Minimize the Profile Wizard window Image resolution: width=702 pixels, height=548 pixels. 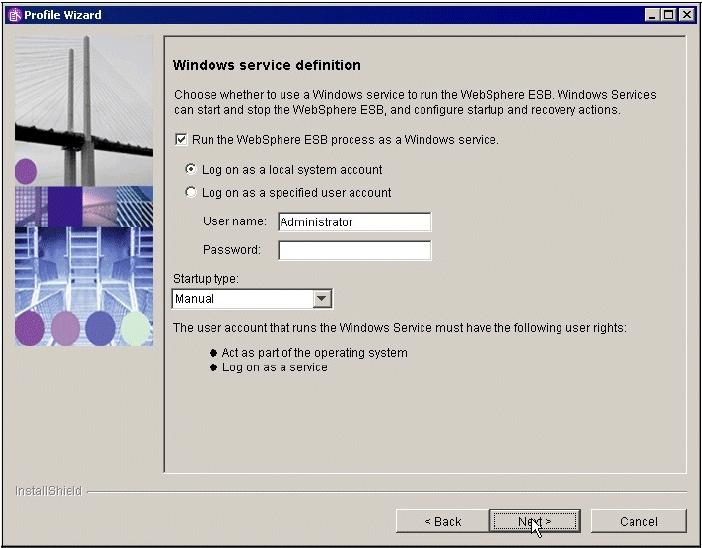652,15
